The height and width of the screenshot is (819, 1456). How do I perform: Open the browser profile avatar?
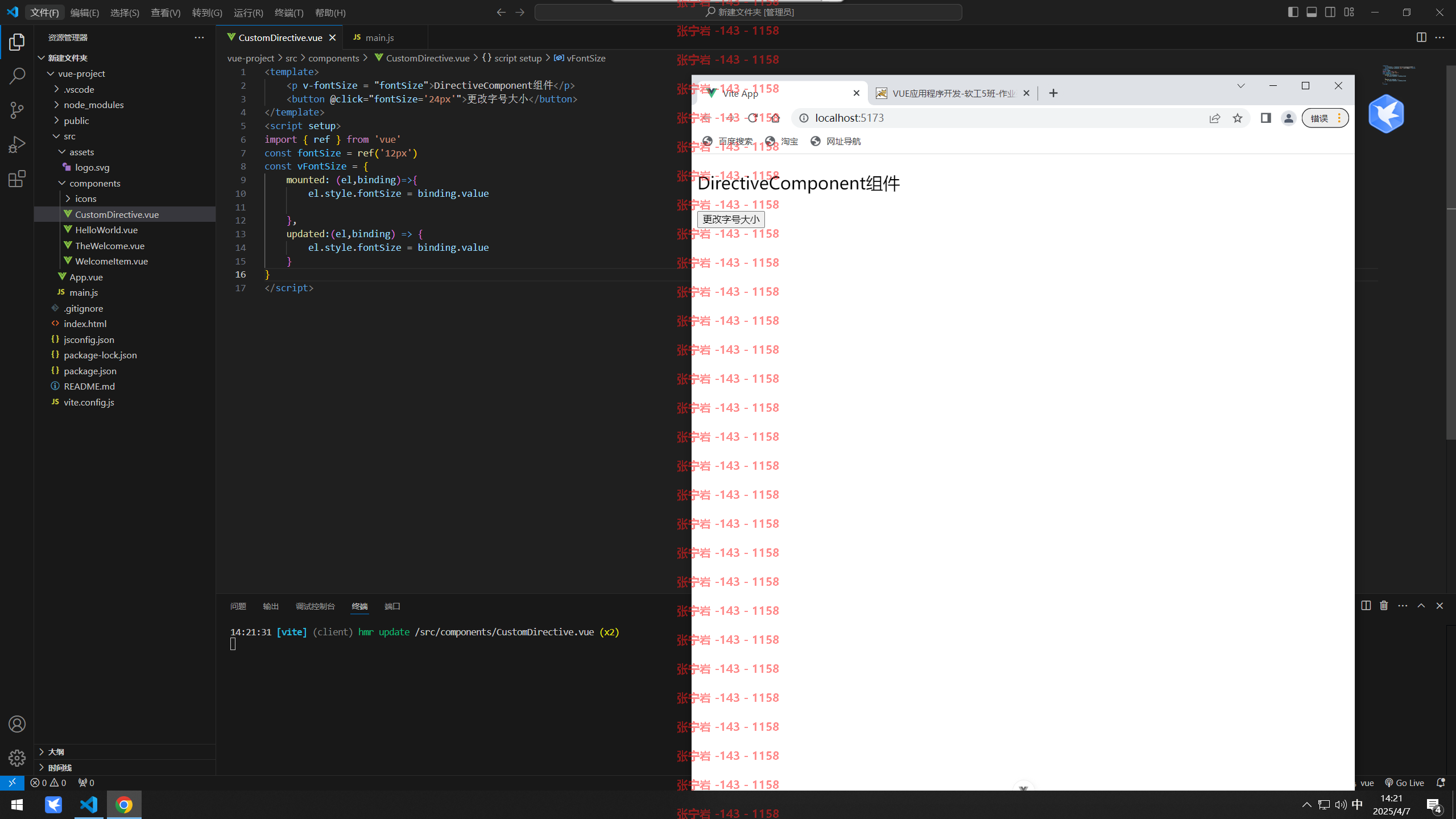pos(1288,118)
